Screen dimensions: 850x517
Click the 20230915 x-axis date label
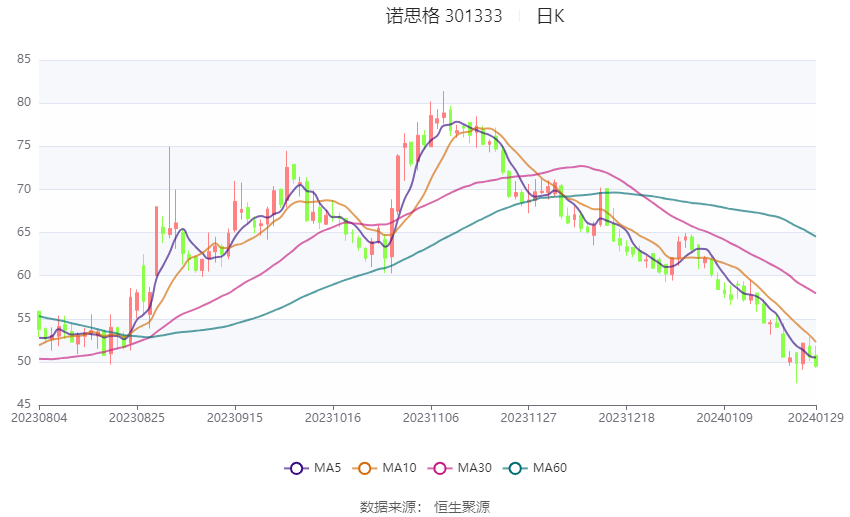click(235, 418)
